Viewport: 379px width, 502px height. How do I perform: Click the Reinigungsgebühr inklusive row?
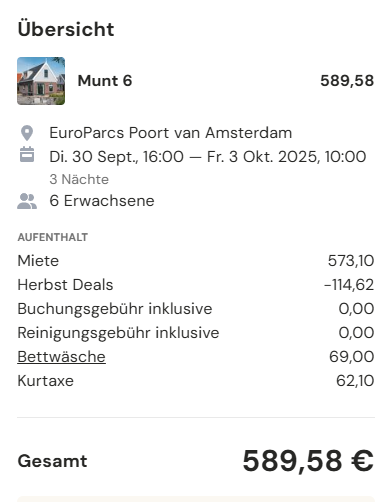196,333
